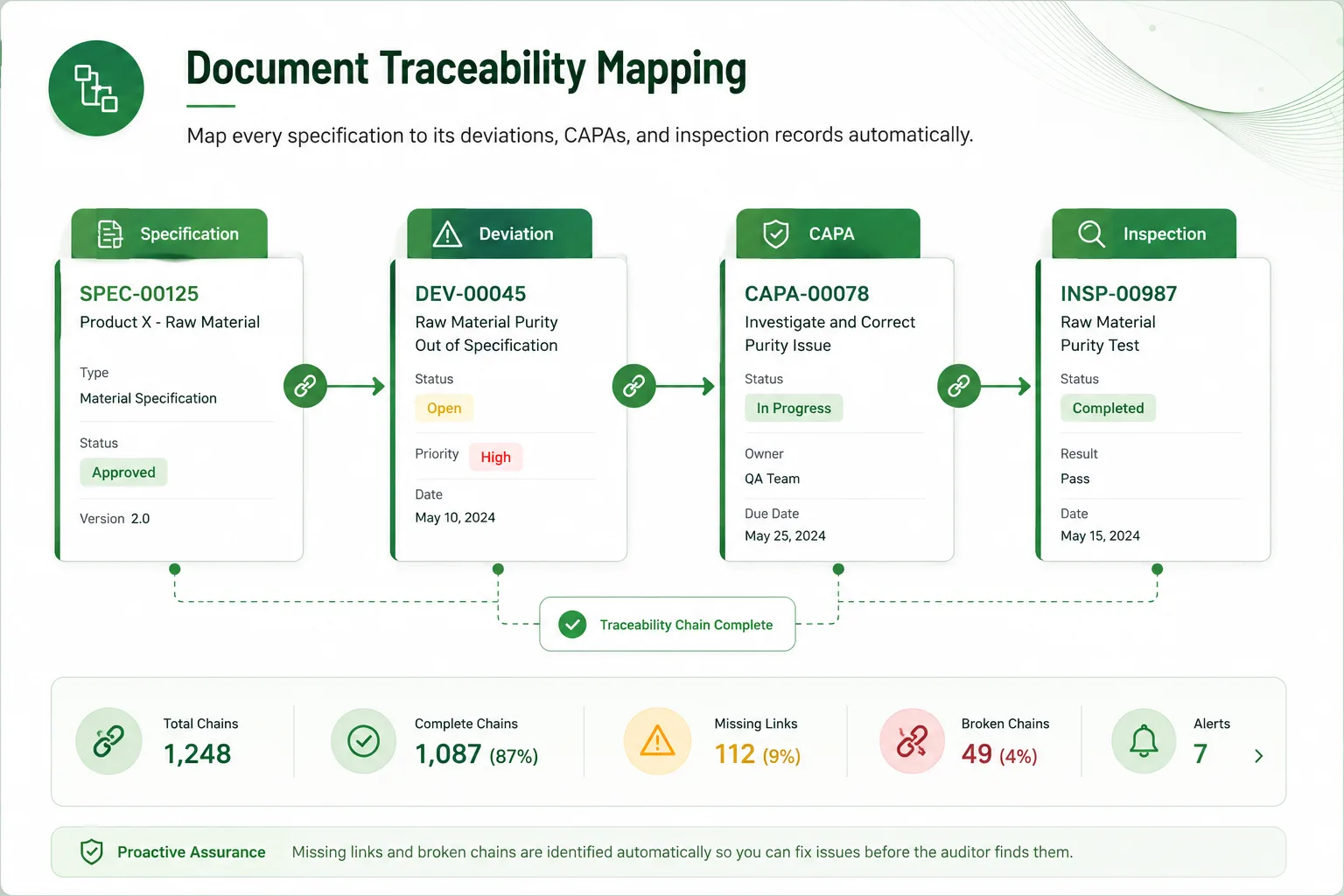Viewport: 1344px width, 896px height.
Task: Click the Inspection magnifier icon
Action: coord(1091,234)
